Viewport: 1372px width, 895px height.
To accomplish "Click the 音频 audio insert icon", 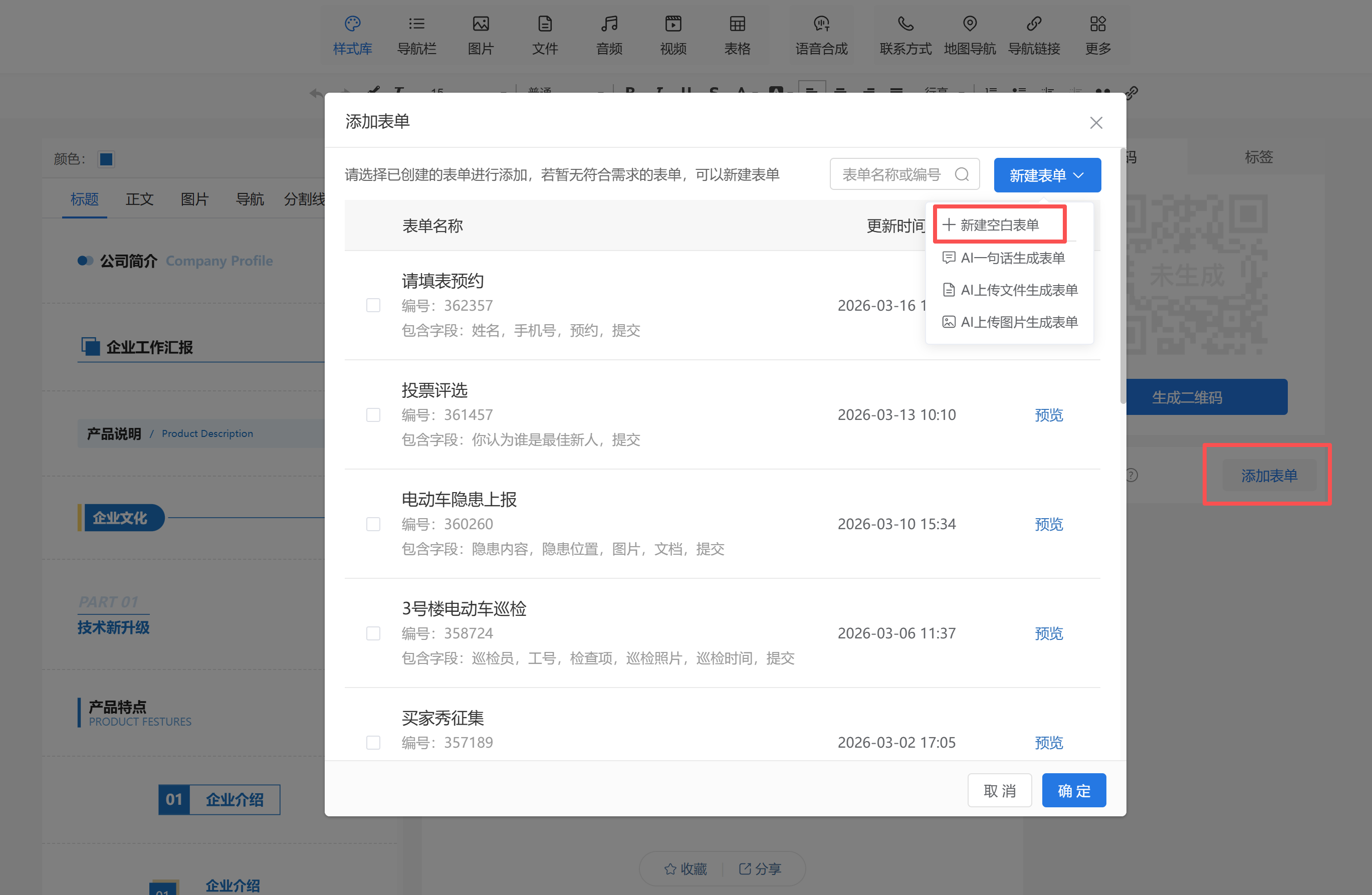I will tap(609, 24).
